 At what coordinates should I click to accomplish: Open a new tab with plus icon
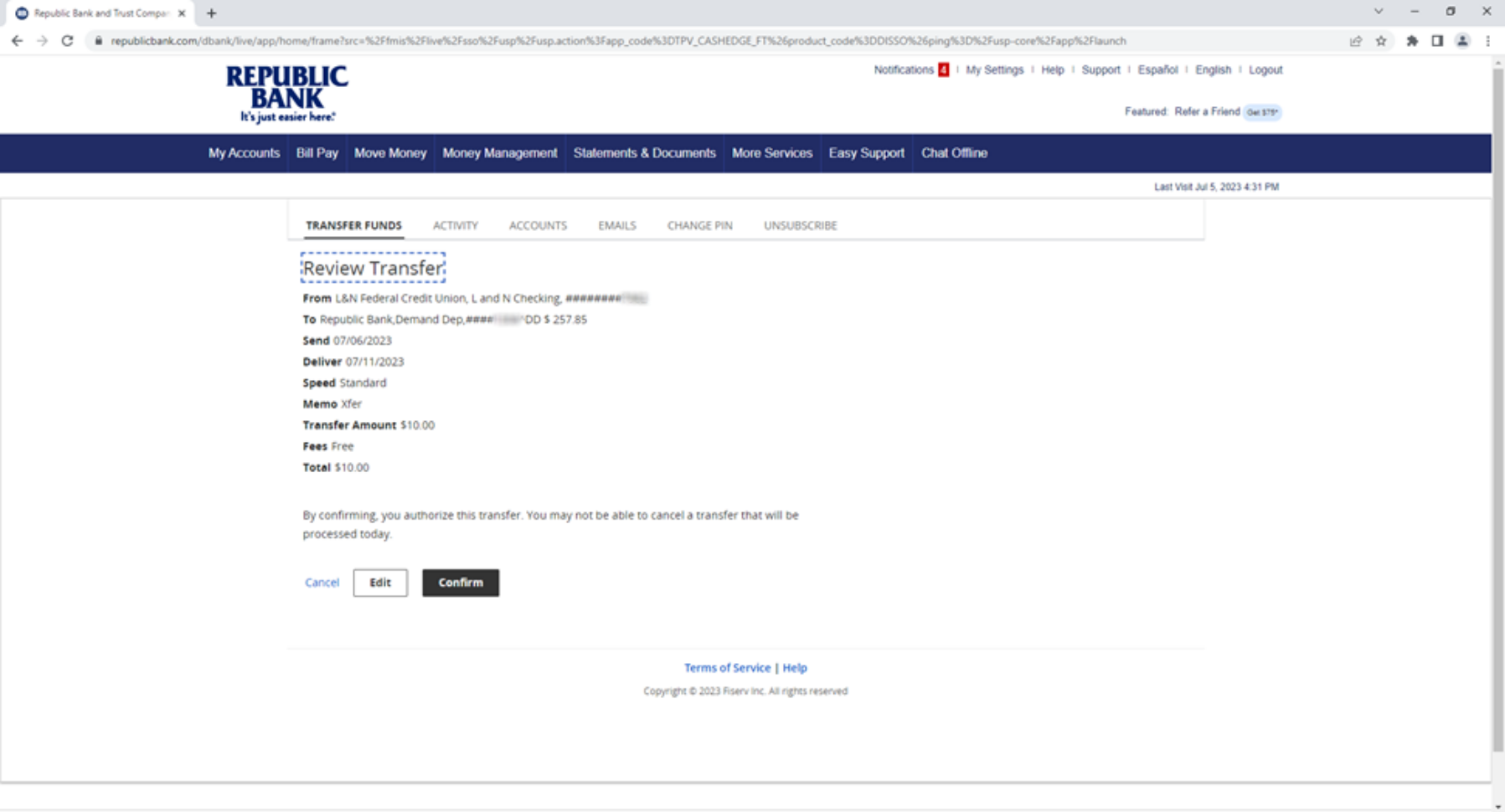(211, 13)
